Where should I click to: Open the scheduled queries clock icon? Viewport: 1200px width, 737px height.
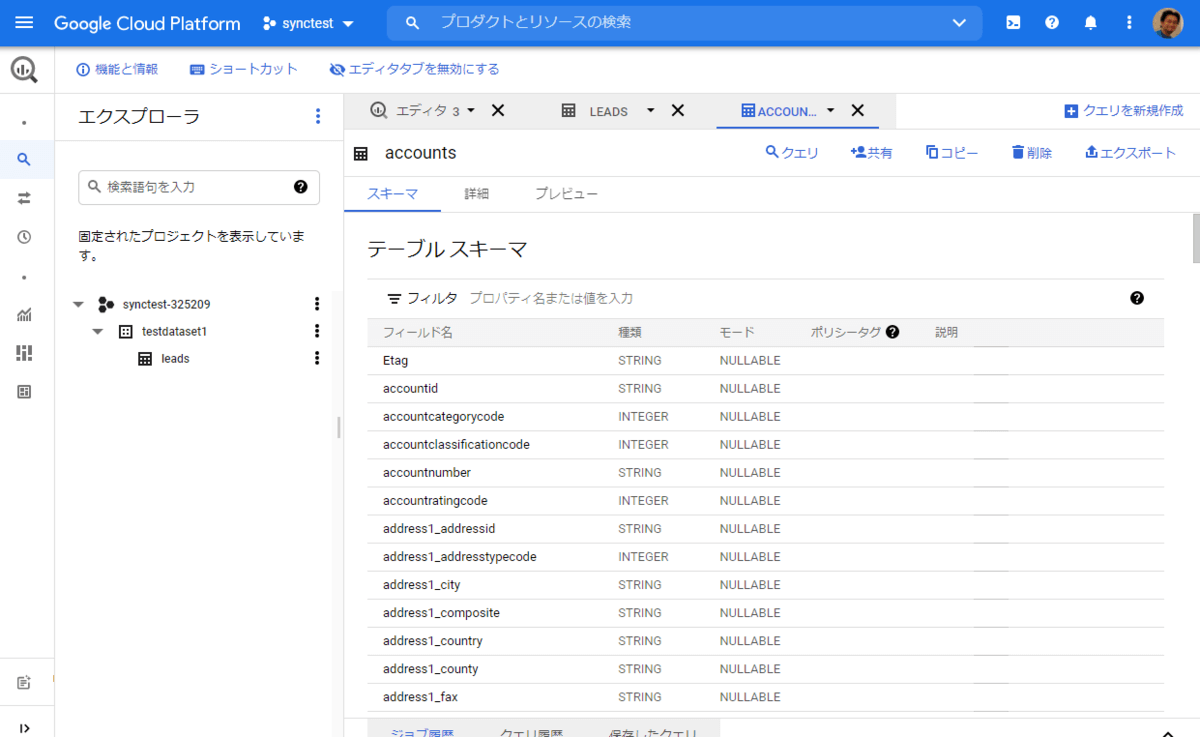pos(24,237)
